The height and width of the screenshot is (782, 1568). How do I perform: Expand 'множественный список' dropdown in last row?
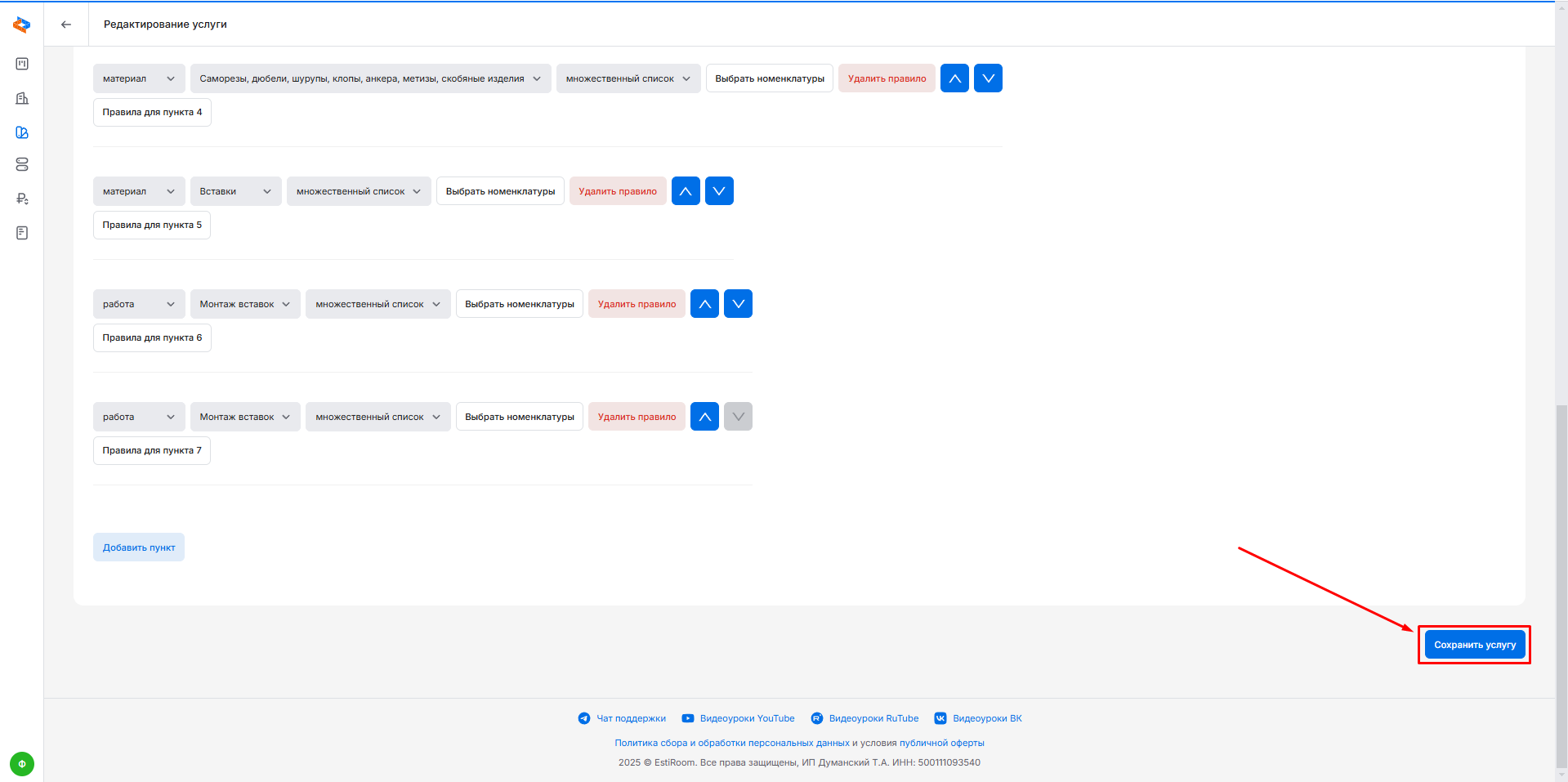[x=377, y=417]
